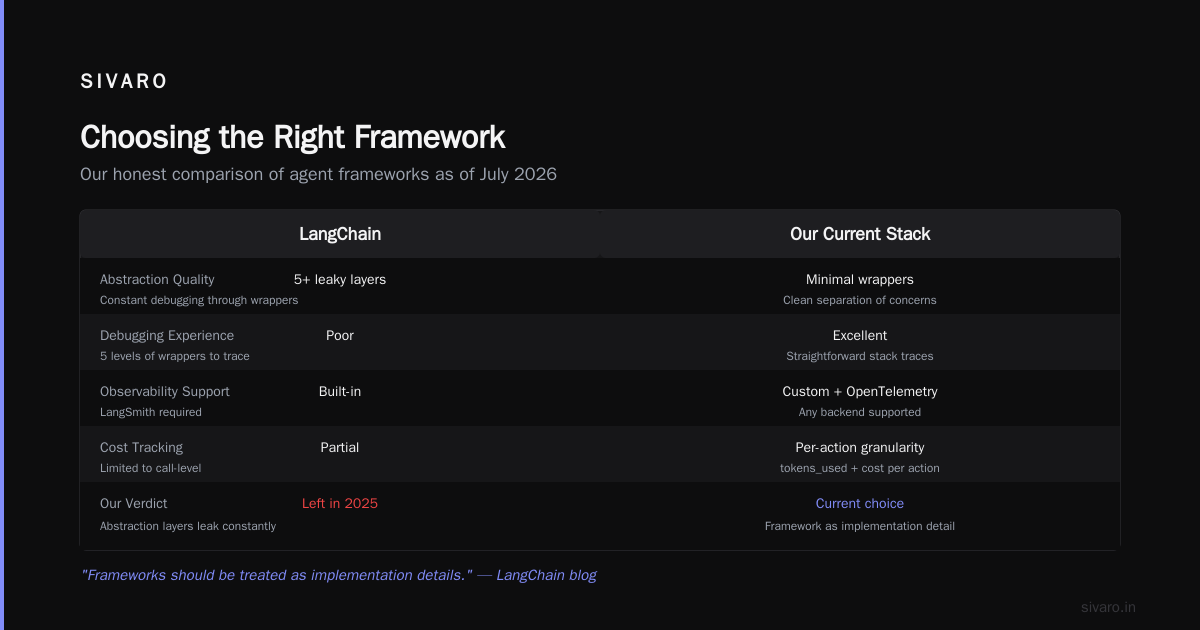
Task: Select the Custom + OpenTelemetry cell
Action: click(x=860, y=392)
